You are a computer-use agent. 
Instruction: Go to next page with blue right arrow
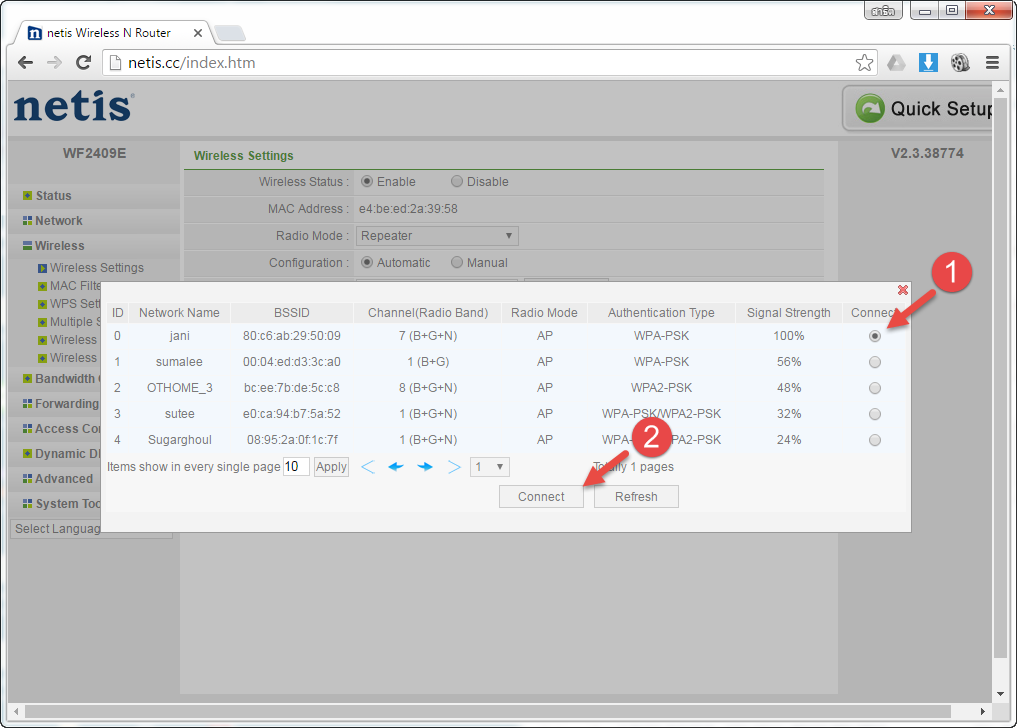[425, 467]
